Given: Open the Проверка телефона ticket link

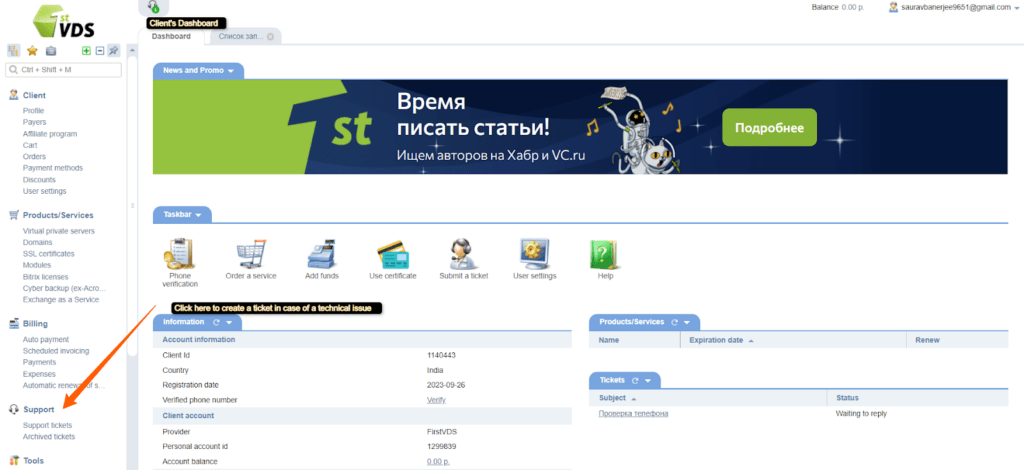Looking at the screenshot, I should pos(633,414).
